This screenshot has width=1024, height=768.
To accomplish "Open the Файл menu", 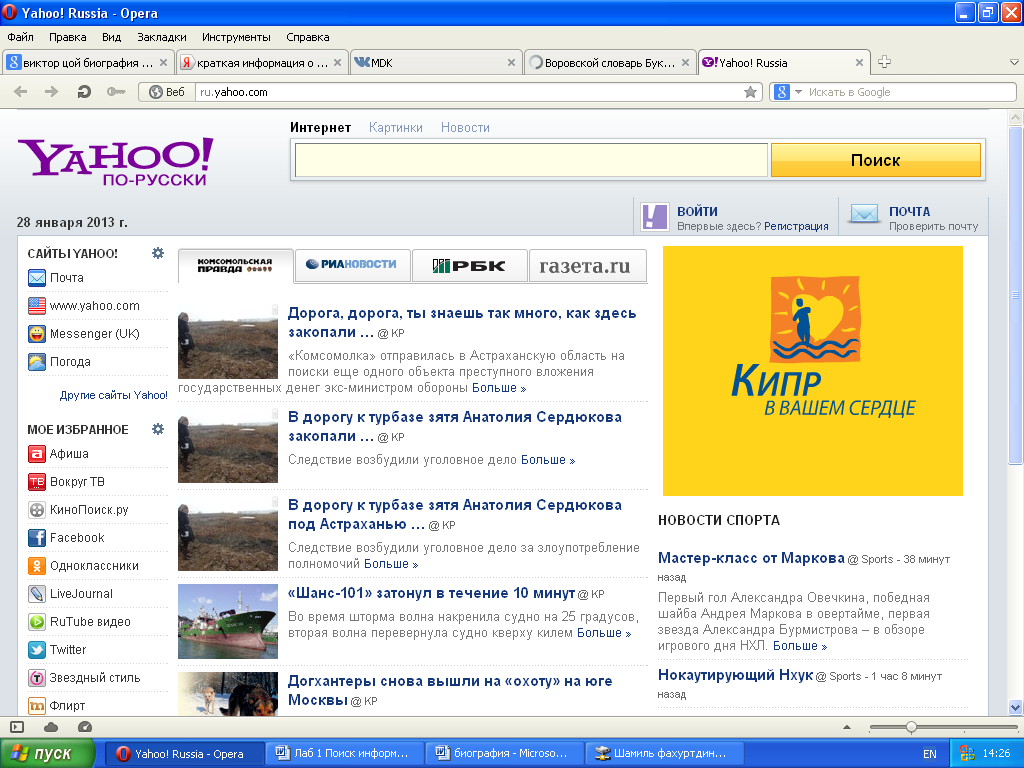I will [x=20, y=37].
